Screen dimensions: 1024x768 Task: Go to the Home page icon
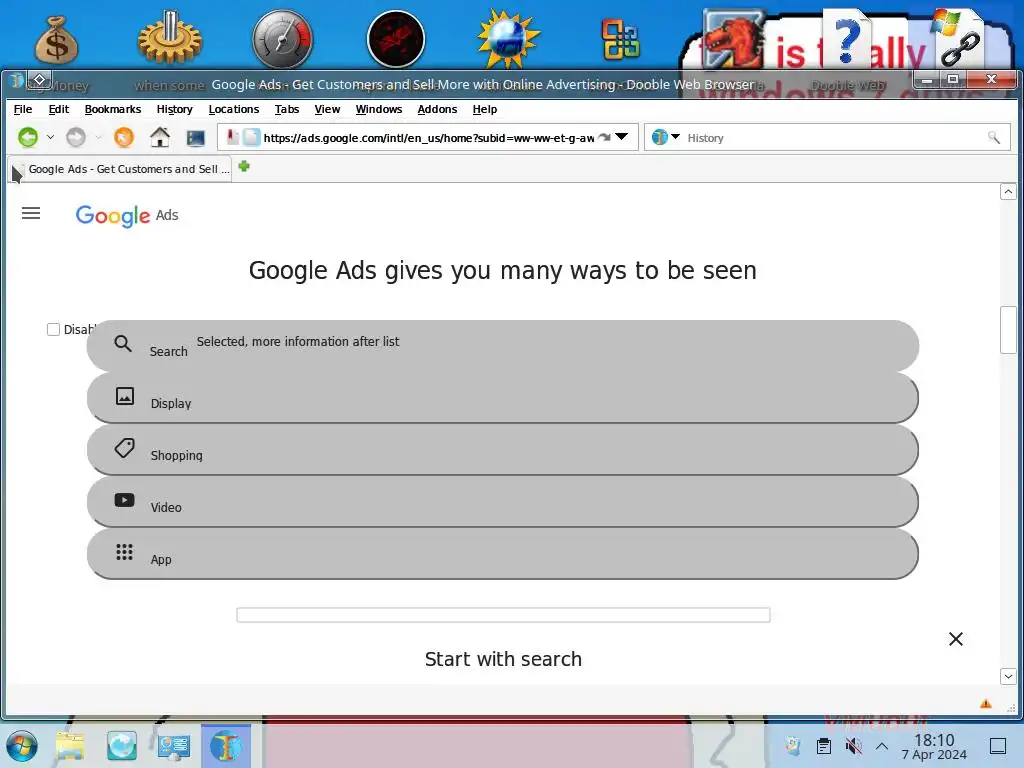point(159,137)
